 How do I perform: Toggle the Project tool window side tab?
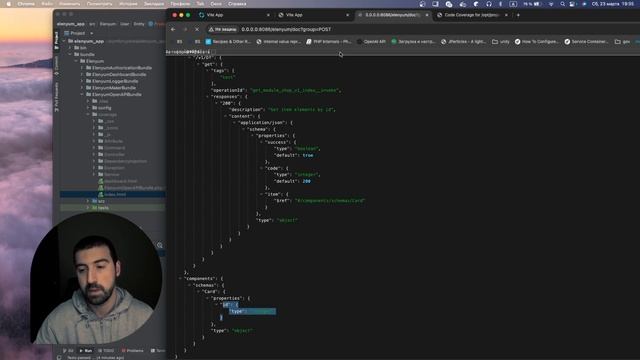coord(56,41)
